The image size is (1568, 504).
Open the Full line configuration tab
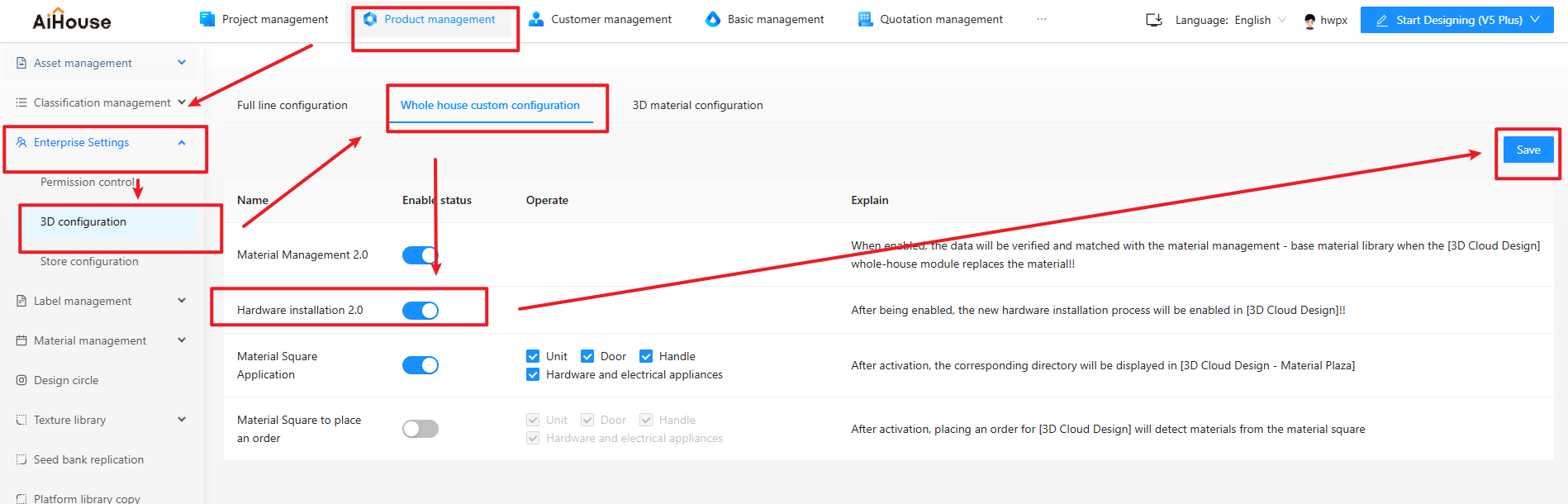(292, 105)
